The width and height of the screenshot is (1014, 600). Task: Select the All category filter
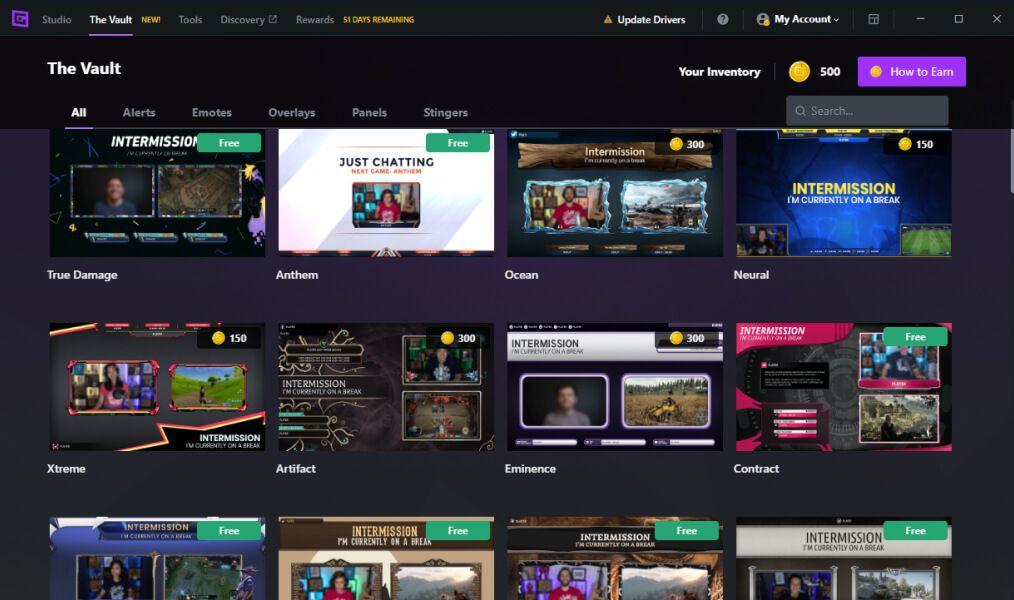point(79,112)
